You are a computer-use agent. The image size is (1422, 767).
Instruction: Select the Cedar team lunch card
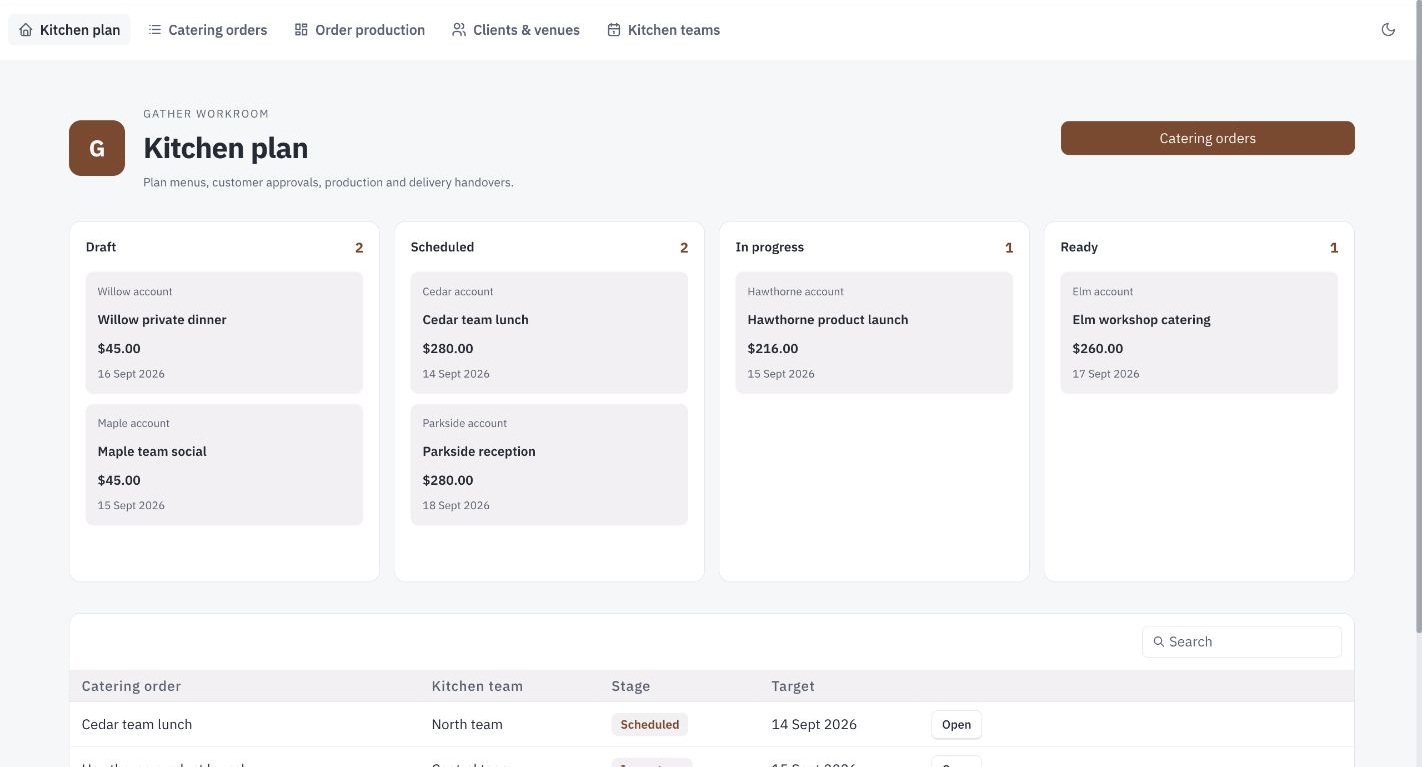tap(549, 332)
